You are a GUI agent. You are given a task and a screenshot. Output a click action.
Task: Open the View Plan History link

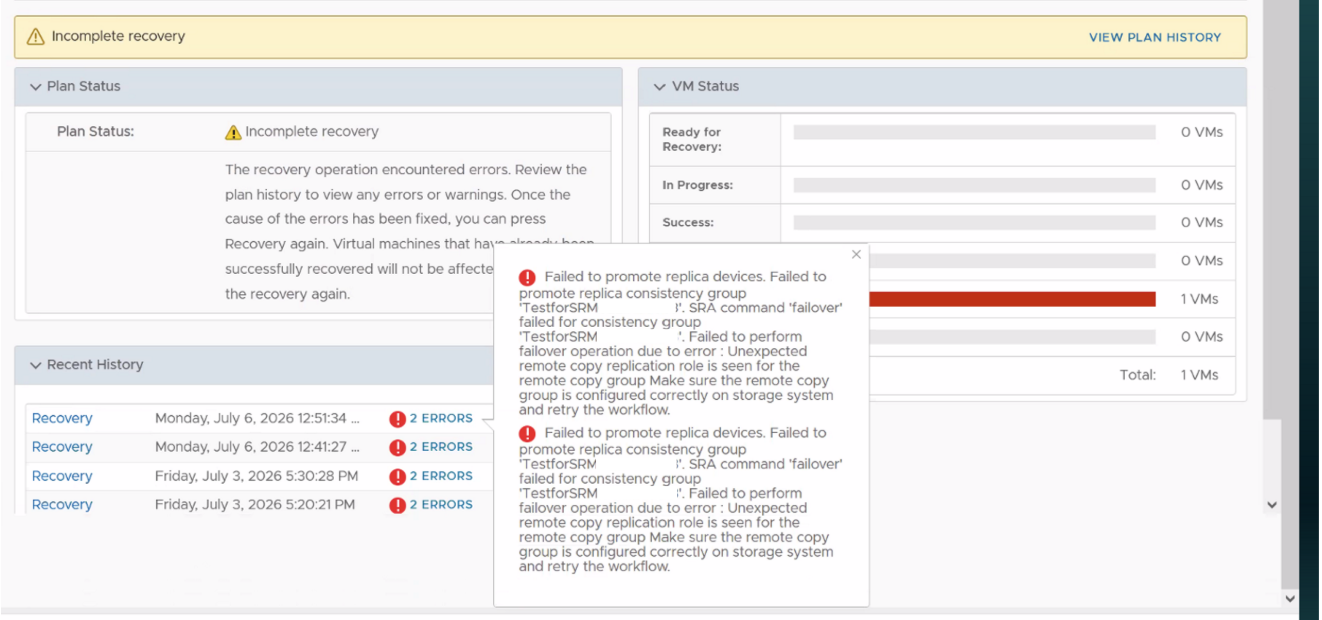click(1155, 37)
